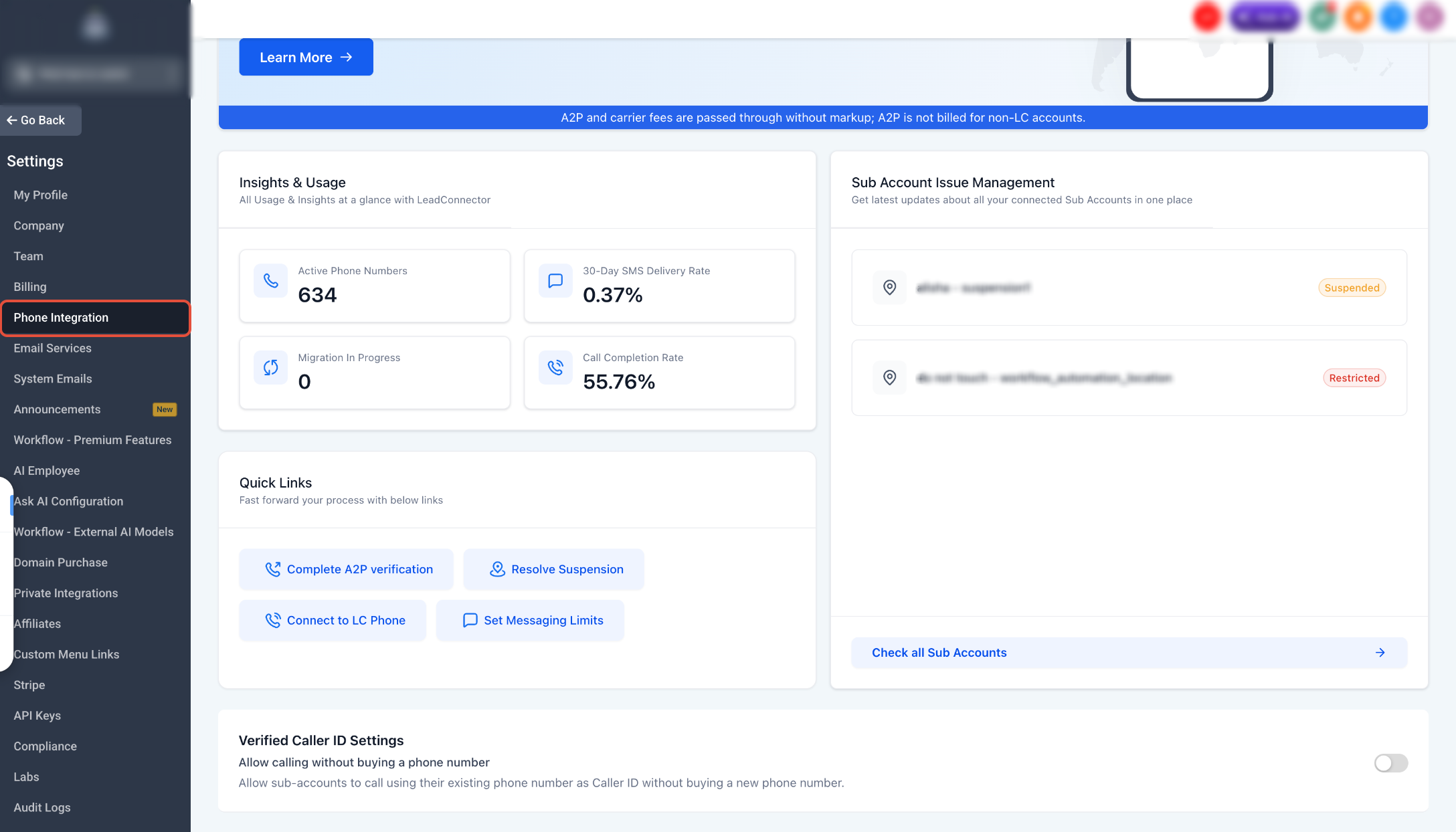Enable calling without buying a phone number toggle
Viewport: 1456px width, 832px height.
click(1391, 763)
